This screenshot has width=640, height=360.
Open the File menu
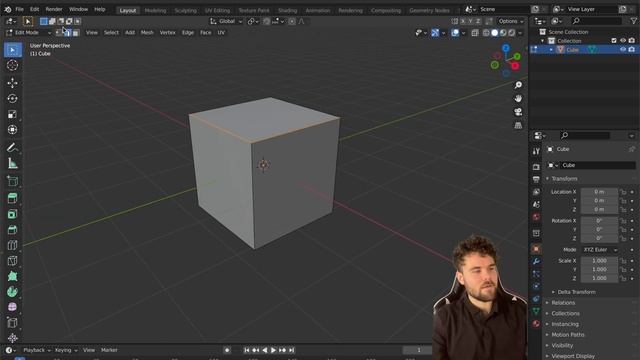[x=19, y=9]
